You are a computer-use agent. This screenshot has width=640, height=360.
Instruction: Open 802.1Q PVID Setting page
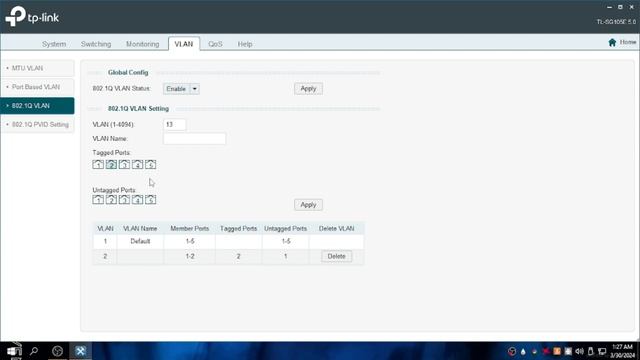coord(37,124)
